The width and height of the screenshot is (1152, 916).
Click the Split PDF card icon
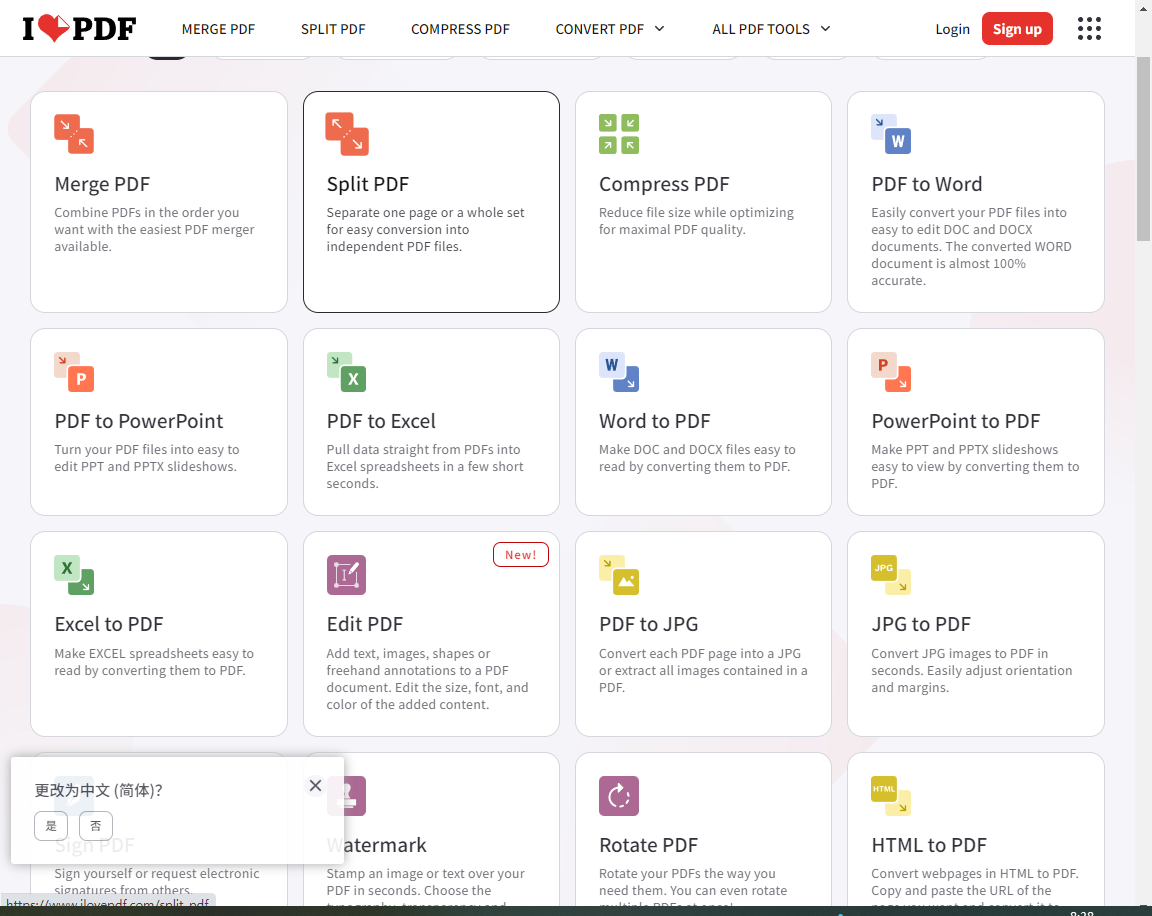pyautogui.click(x=347, y=134)
